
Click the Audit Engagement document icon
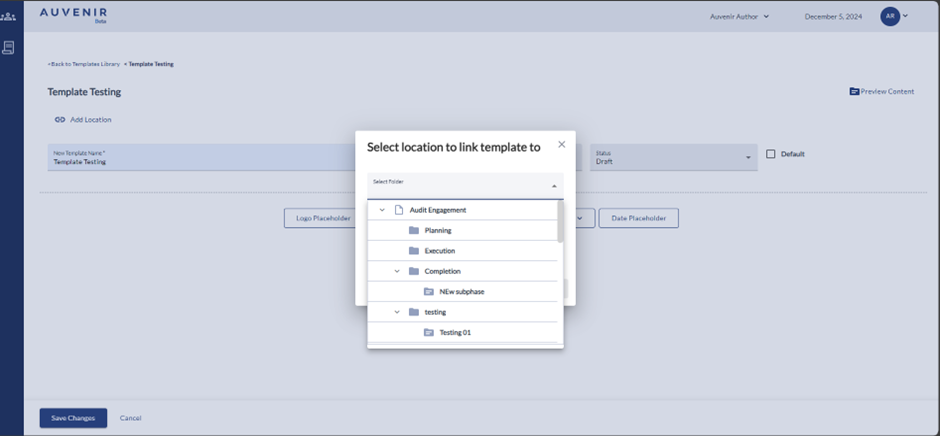399,210
